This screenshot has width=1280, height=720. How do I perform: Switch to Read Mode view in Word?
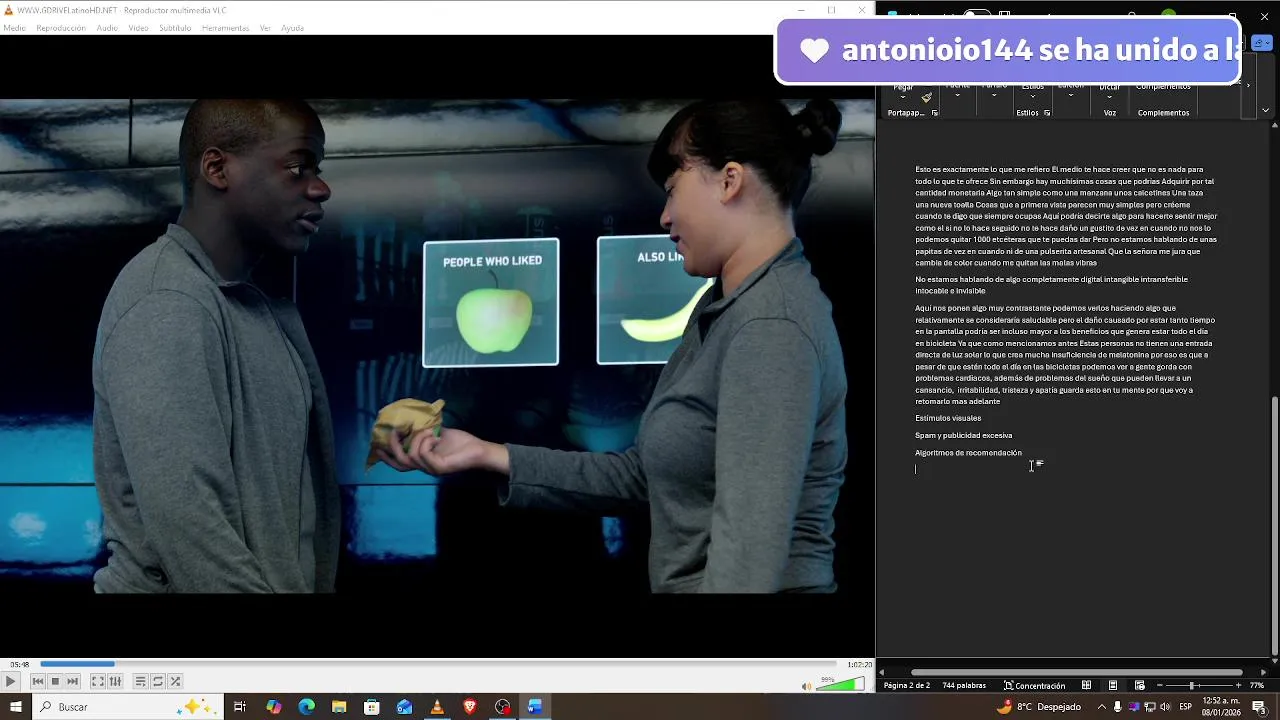[x=1087, y=685]
